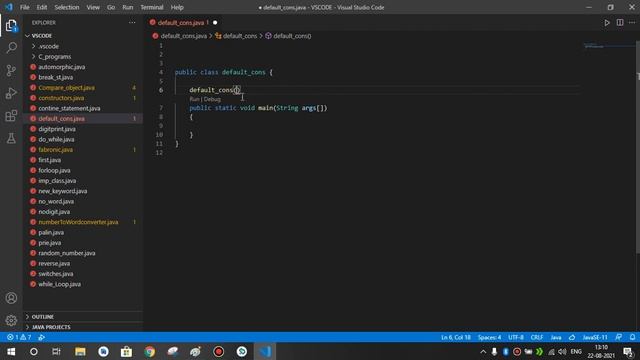This screenshot has height=360, width=640.
Task: Open the Explorer view in activity bar
Action: pyautogui.click(x=11, y=26)
